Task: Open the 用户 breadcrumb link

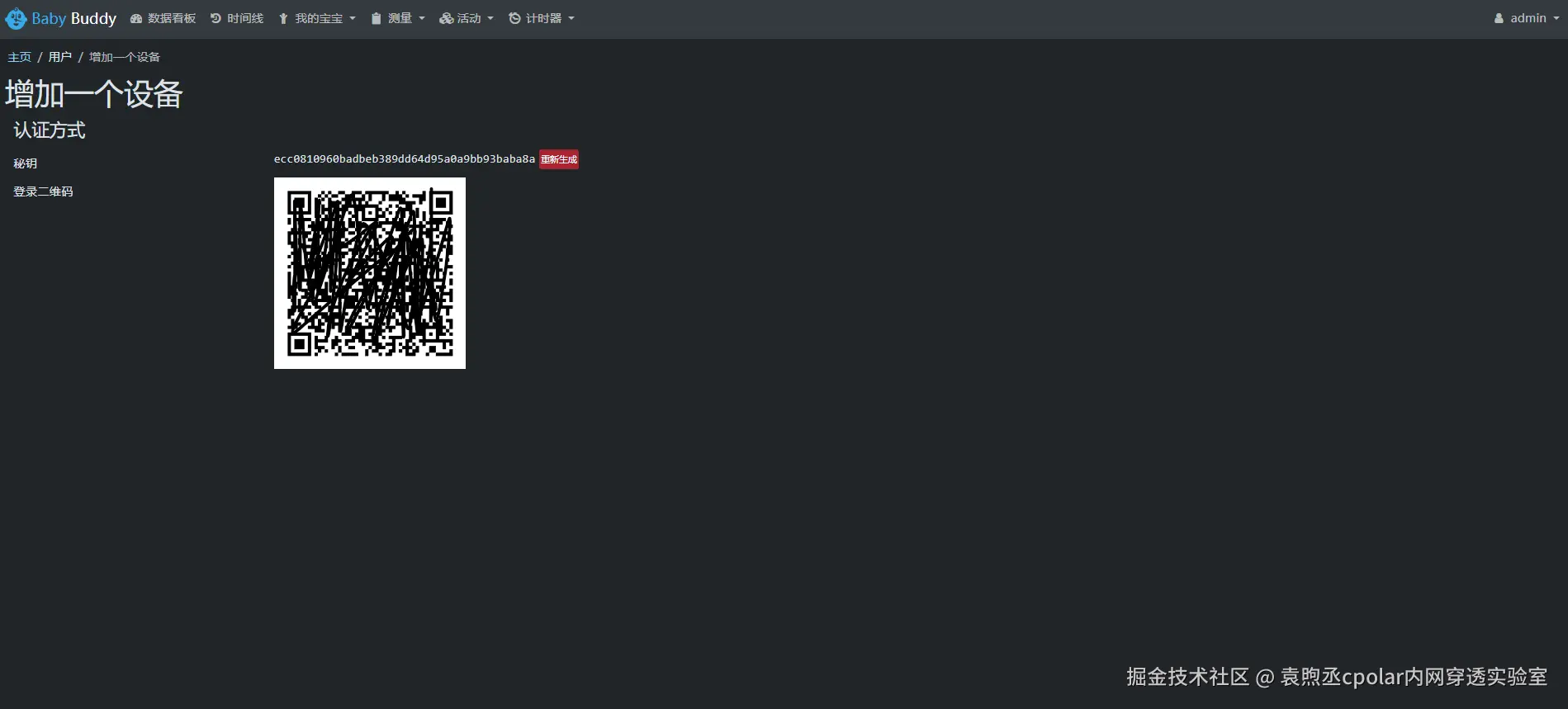Action: [x=60, y=57]
